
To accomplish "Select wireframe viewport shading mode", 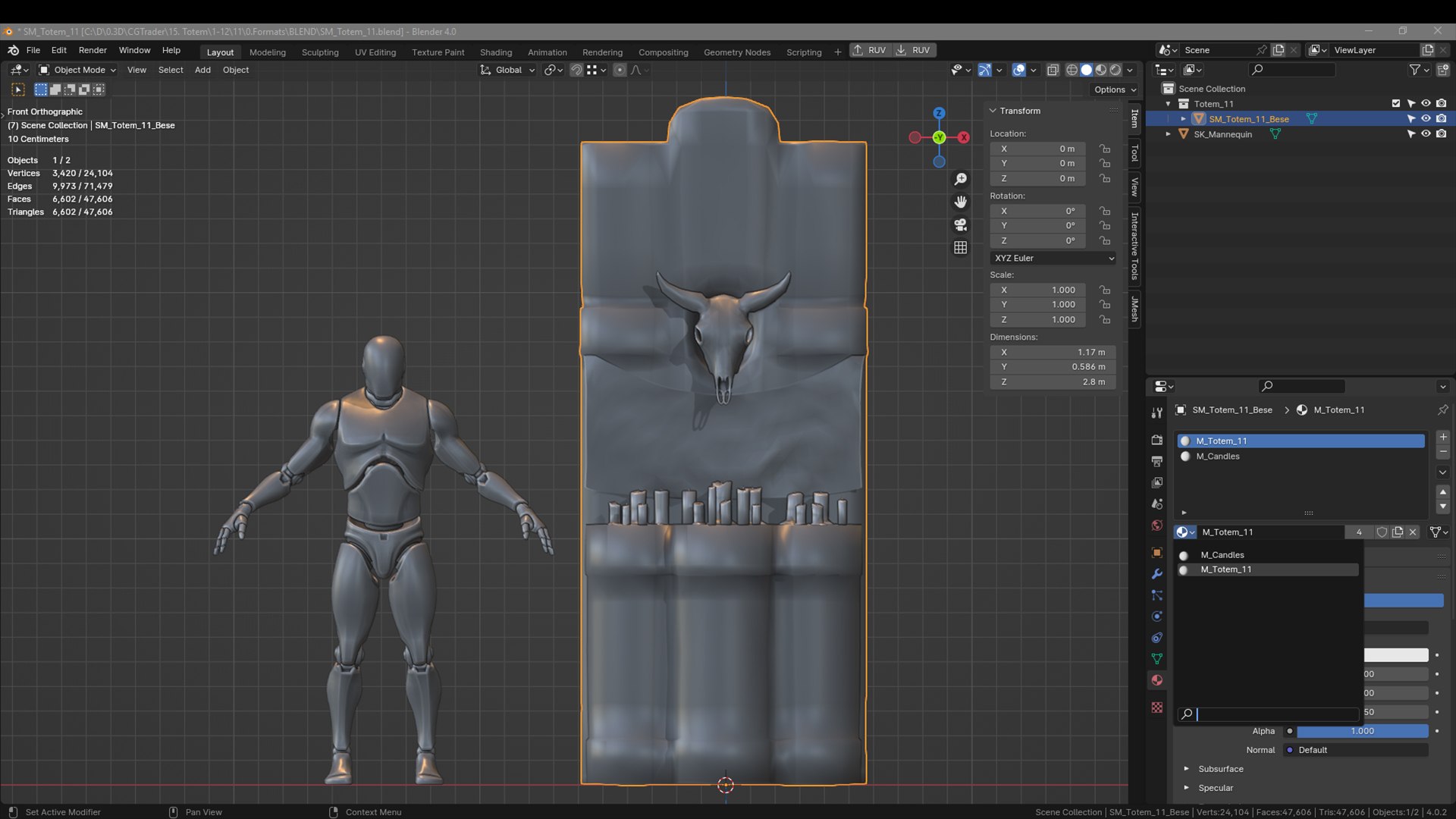I will 1072,70.
